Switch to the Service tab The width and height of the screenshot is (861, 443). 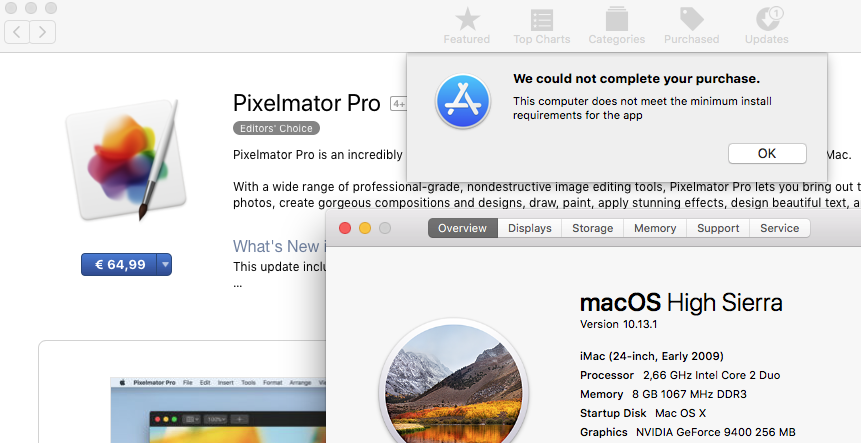coord(780,228)
